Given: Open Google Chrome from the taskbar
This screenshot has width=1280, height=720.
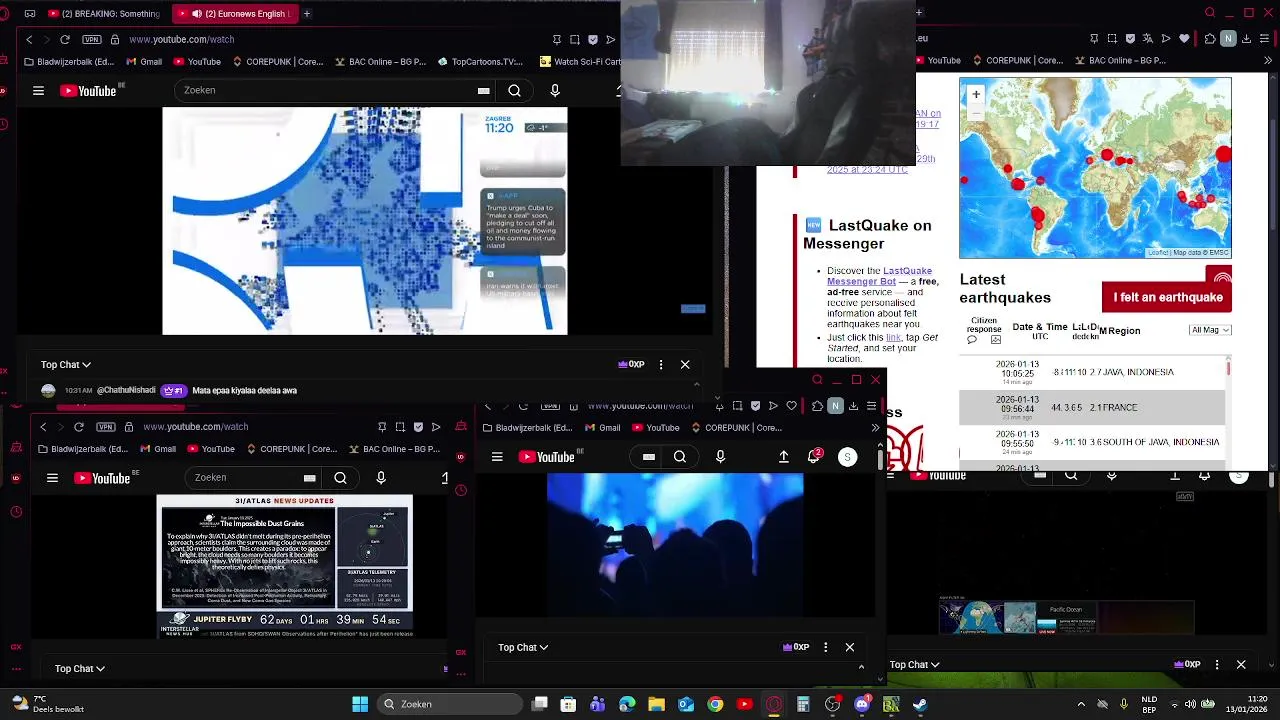Looking at the screenshot, I should (715, 704).
